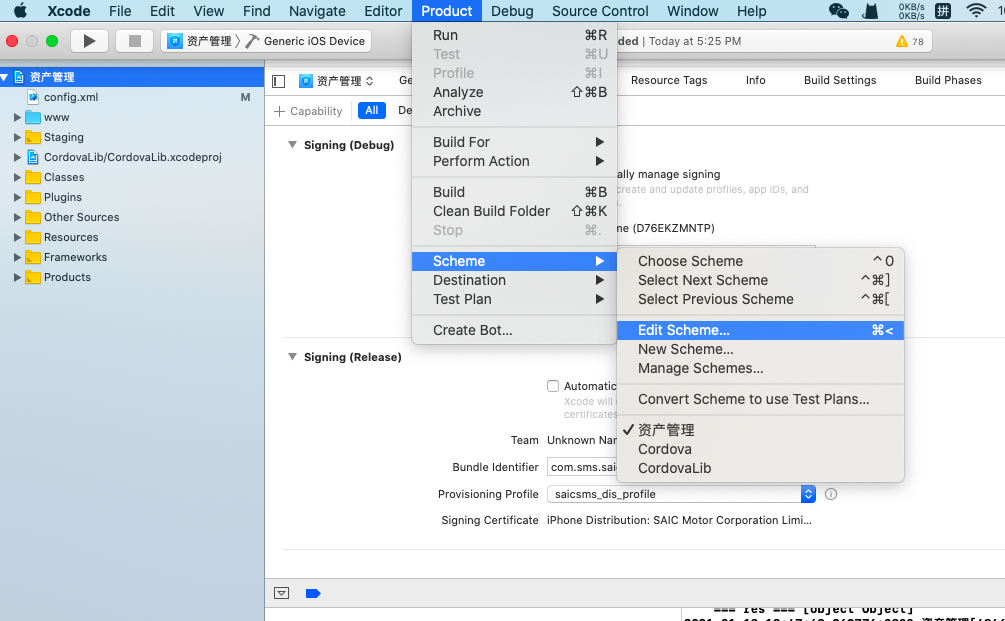Click the WeChat icon in menu bar
Image resolution: width=1005 pixels, height=621 pixels.
coord(838,11)
